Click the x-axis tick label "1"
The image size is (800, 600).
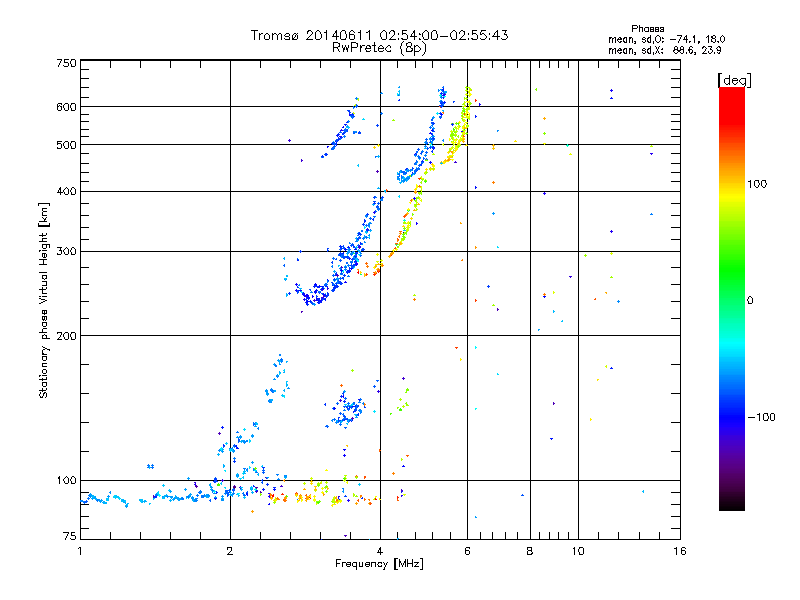[x=80, y=551]
